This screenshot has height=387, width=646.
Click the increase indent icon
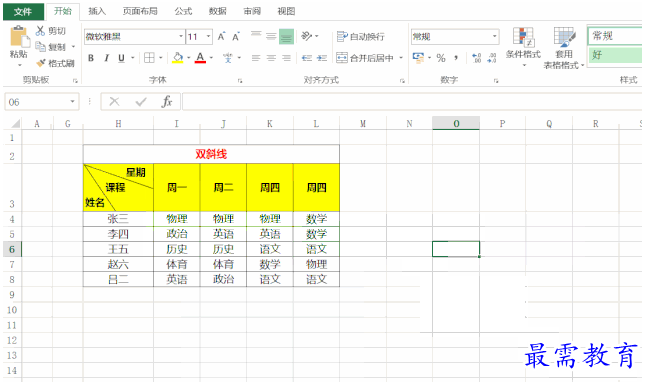click(322, 58)
